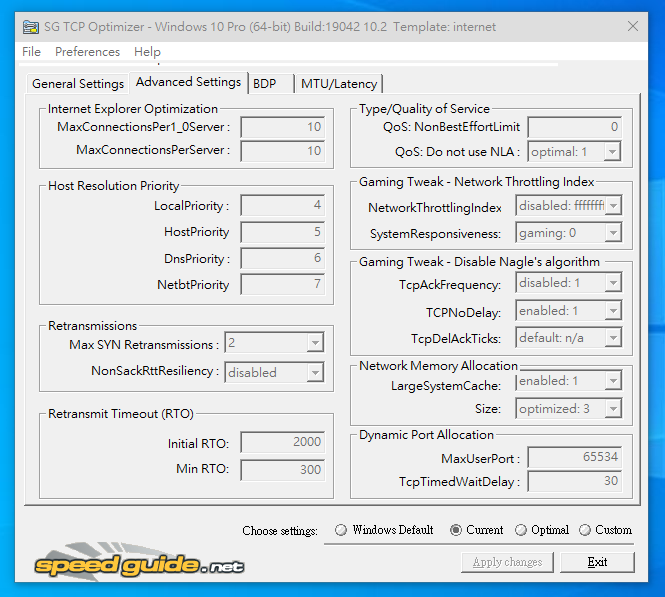Click the Apply changes button
This screenshot has width=665, height=597.
tap(507, 562)
